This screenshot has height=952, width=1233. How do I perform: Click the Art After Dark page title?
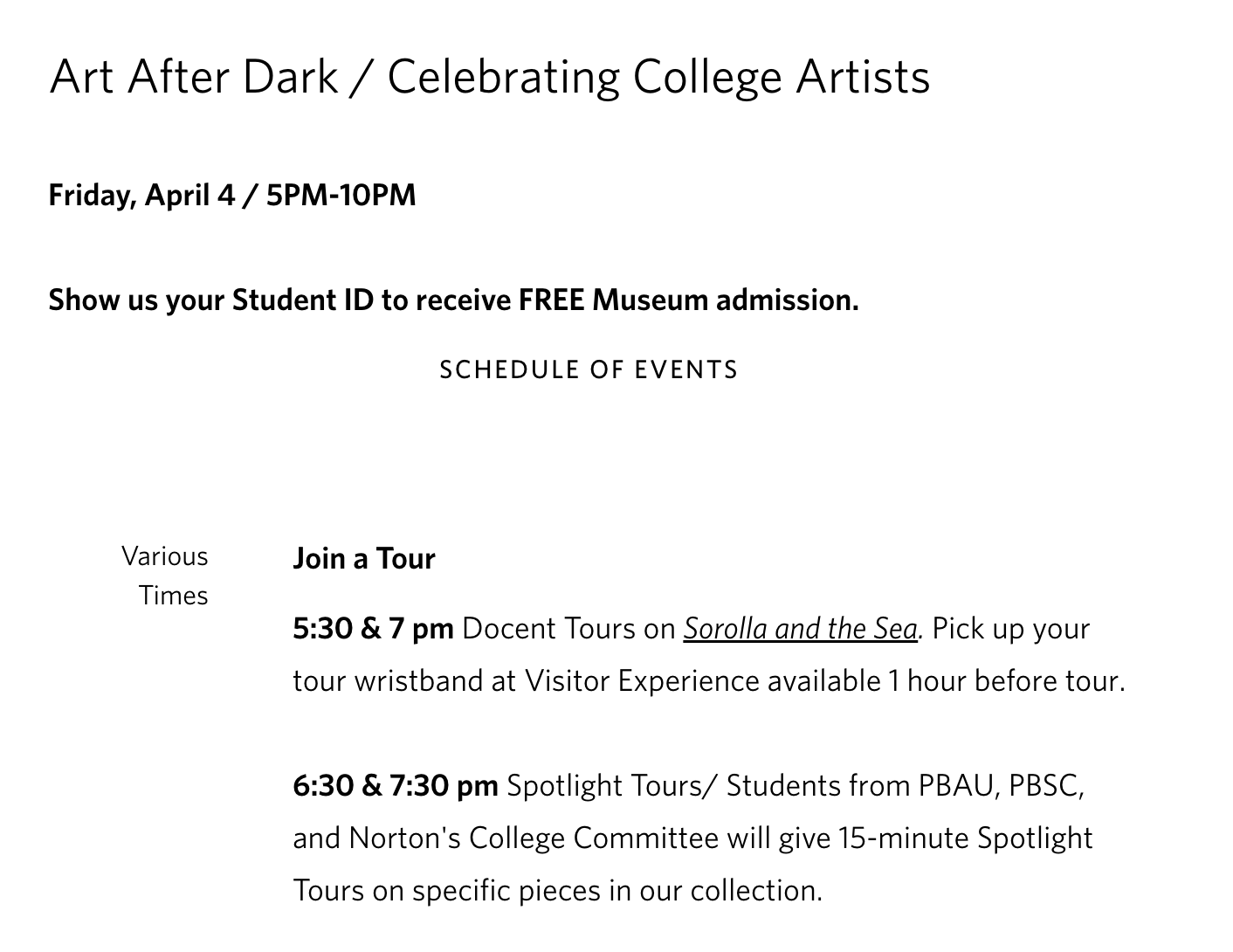pos(489,77)
